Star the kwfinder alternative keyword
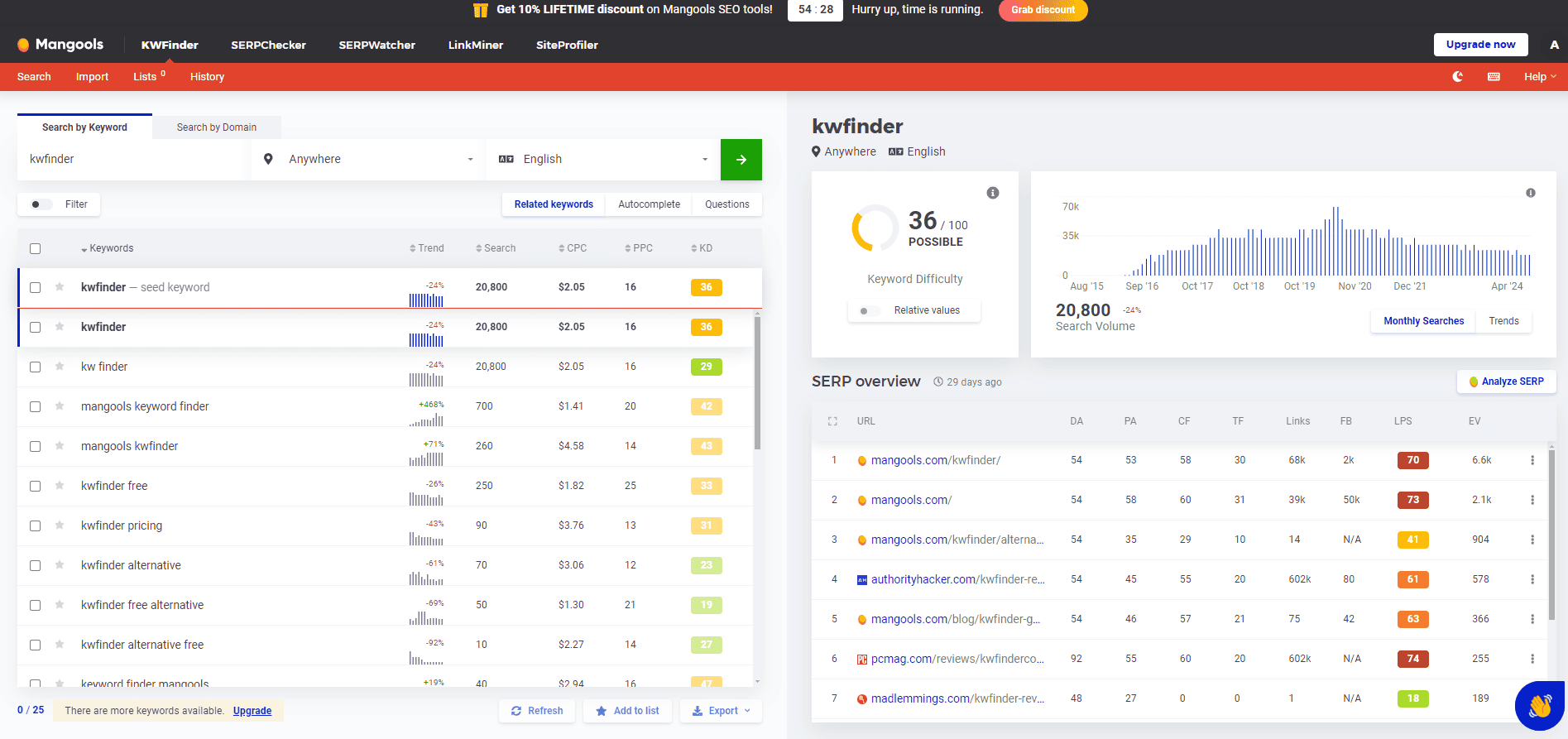 [x=60, y=565]
